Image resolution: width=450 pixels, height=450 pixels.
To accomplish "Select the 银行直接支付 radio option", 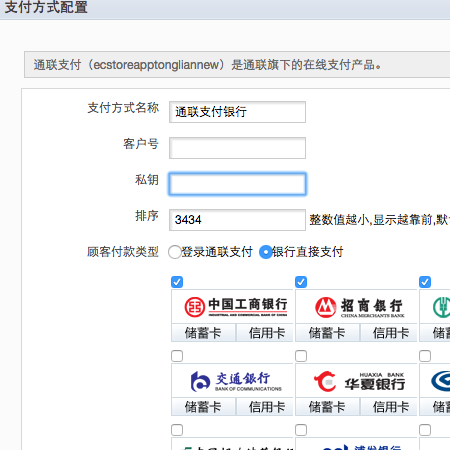I will pyautogui.click(x=266, y=252).
